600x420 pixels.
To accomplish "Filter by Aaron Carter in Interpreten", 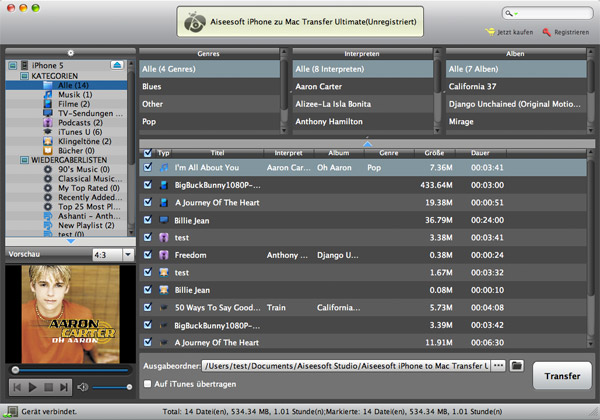I will click(363, 86).
